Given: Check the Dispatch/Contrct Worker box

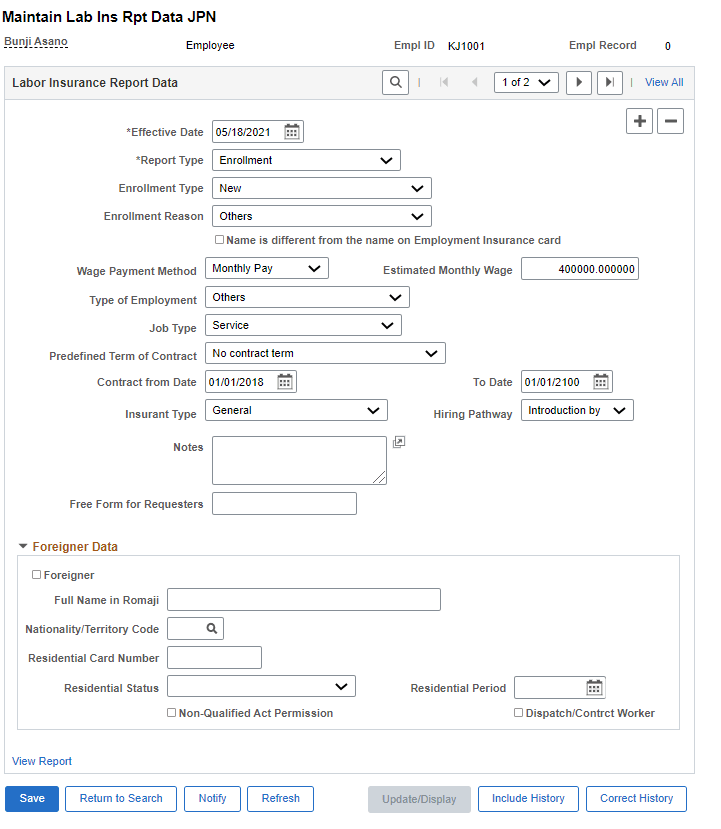Looking at the screenshot, I should click(x=518, y=712).
